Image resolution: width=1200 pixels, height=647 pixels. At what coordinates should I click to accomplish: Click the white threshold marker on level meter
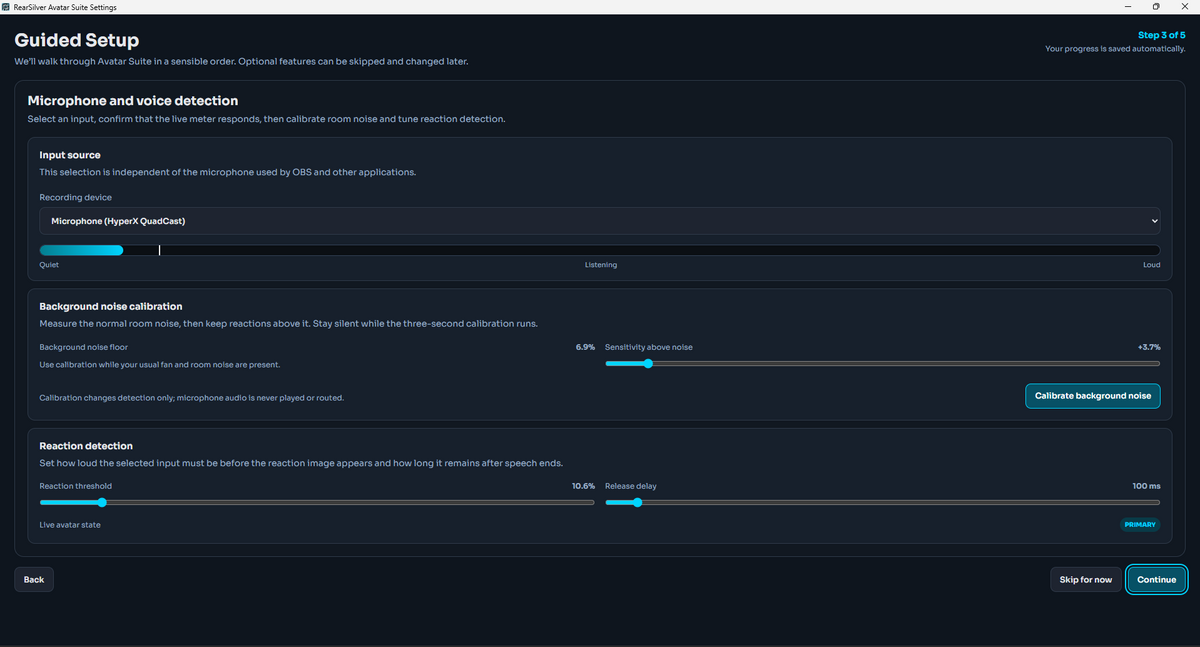(160, 250)
